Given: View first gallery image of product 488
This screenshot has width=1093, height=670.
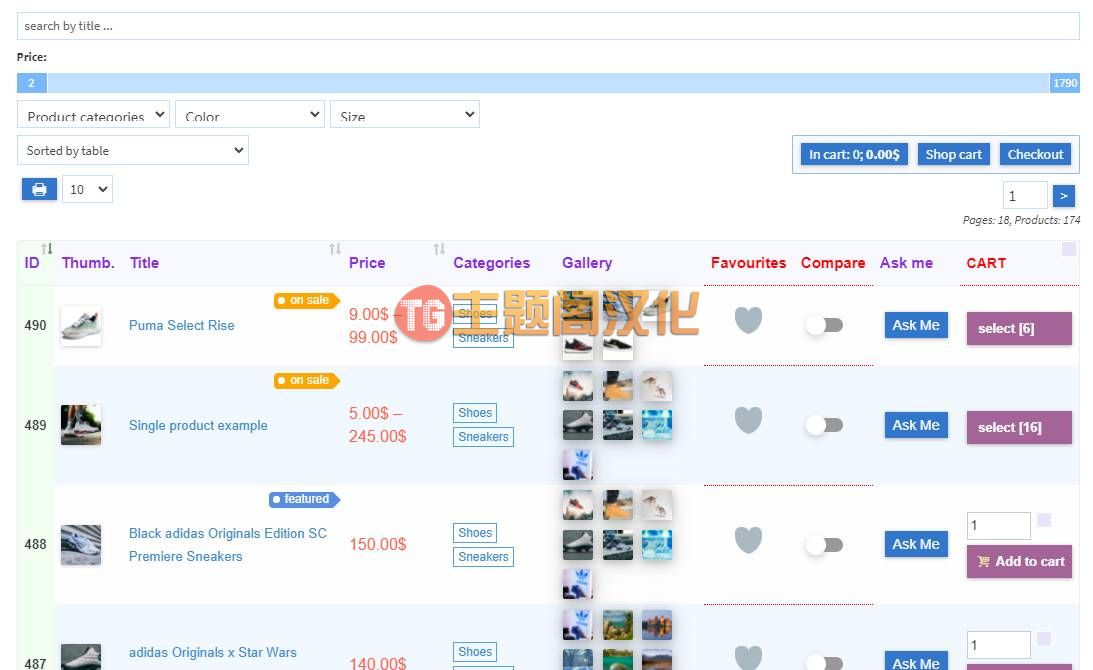Looking at the screenshot, I should click(578, 505).
